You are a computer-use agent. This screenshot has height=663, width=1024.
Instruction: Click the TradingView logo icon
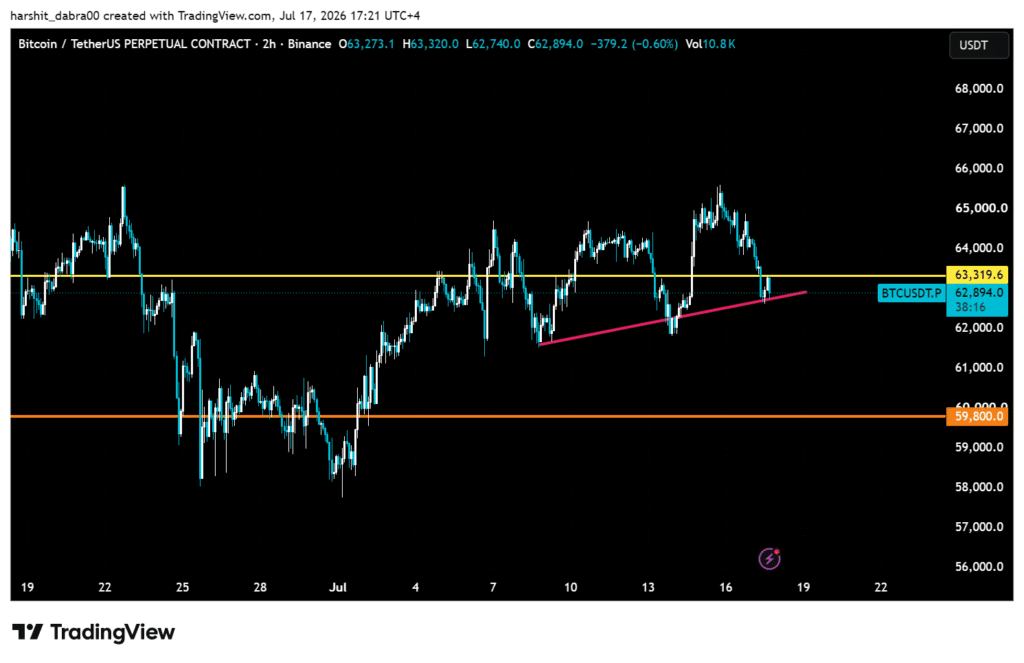(27, 632)
